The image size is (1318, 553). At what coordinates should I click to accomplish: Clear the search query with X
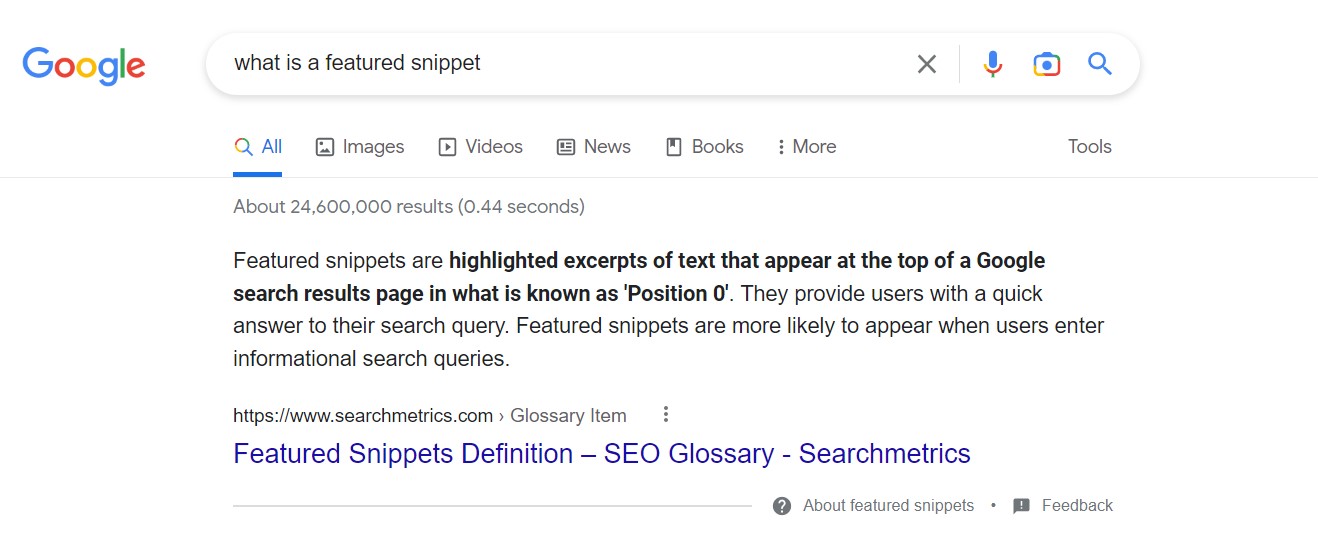coord(927,64)
